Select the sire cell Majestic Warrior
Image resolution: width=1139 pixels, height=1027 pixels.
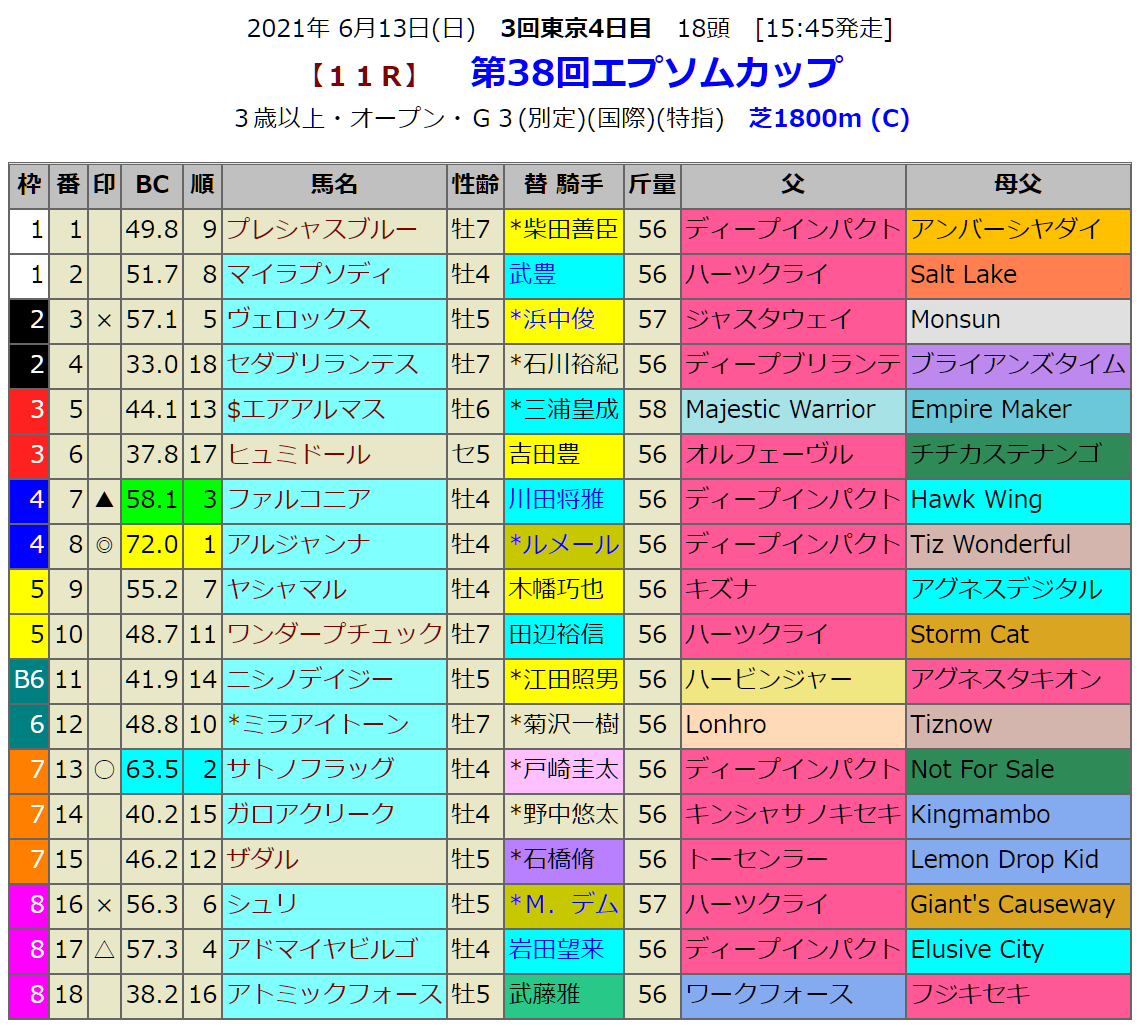coord(780,410)
